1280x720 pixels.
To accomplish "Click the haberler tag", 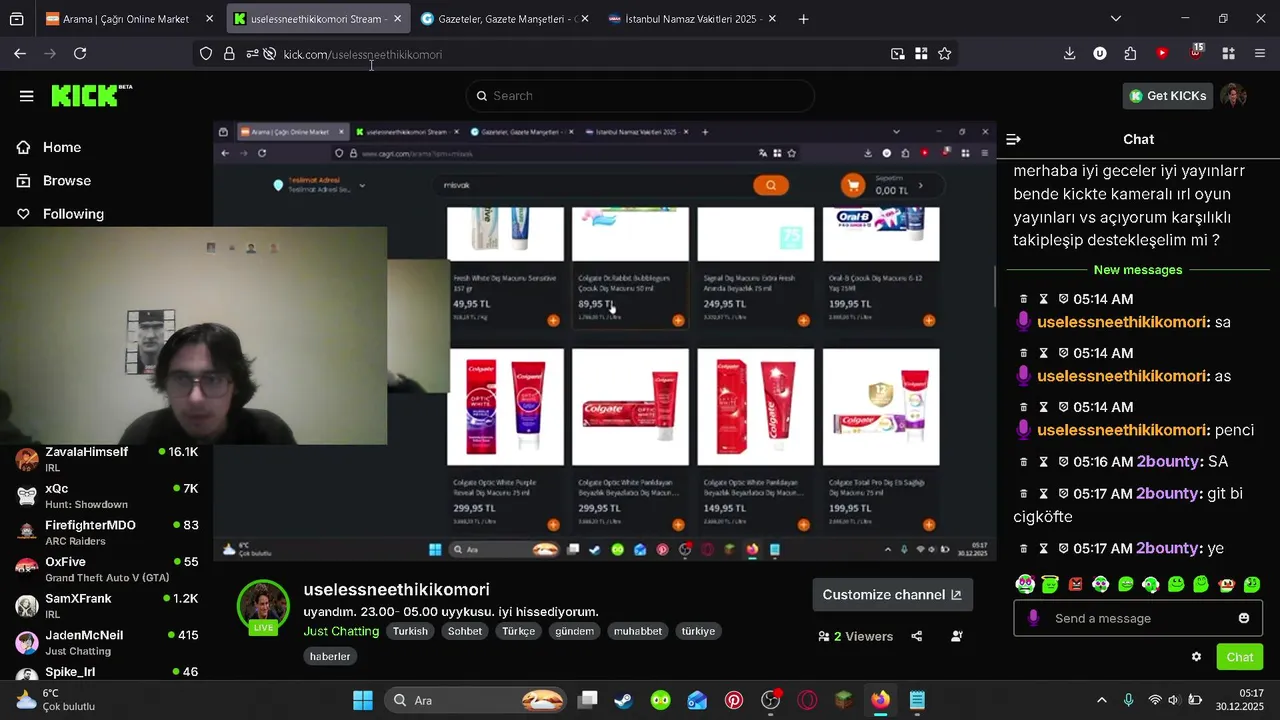I will pyautogui.click(x=330, y=657).
